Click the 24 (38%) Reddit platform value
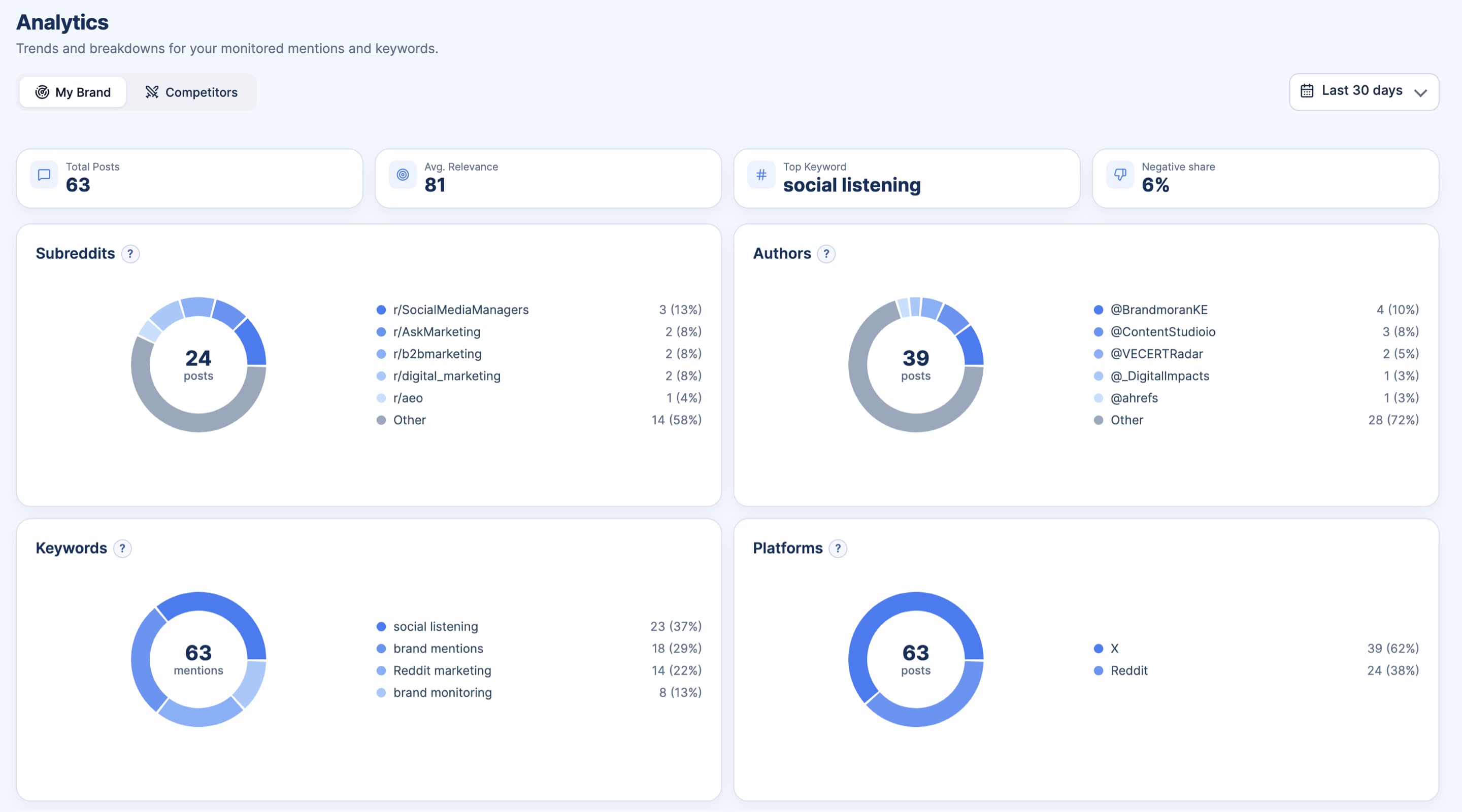The width and height of the screenshot is (1462, 812). [1393, 671]
